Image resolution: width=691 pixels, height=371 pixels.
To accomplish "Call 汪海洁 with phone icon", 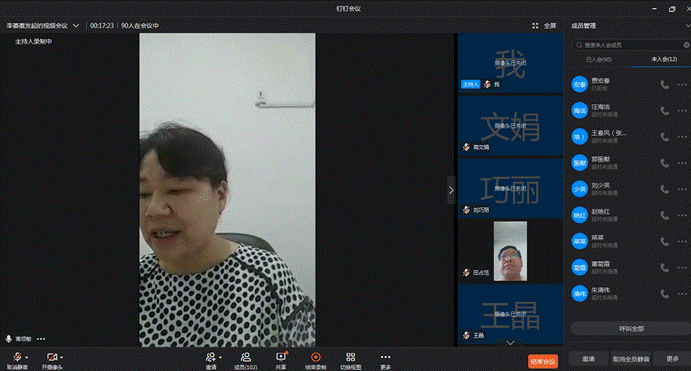I will (665, 111).
